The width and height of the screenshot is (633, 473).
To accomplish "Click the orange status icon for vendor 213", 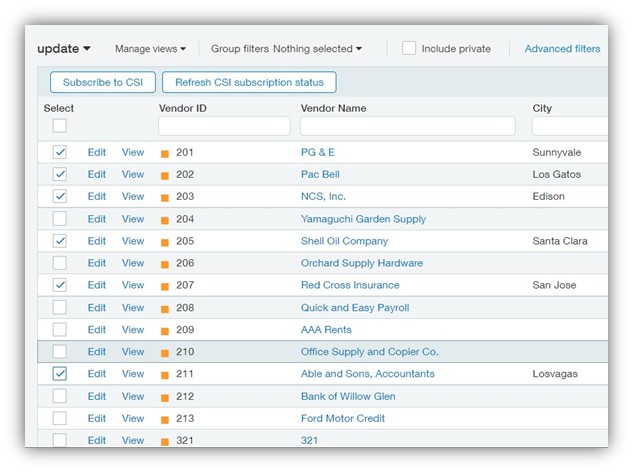I will [165, 419].
